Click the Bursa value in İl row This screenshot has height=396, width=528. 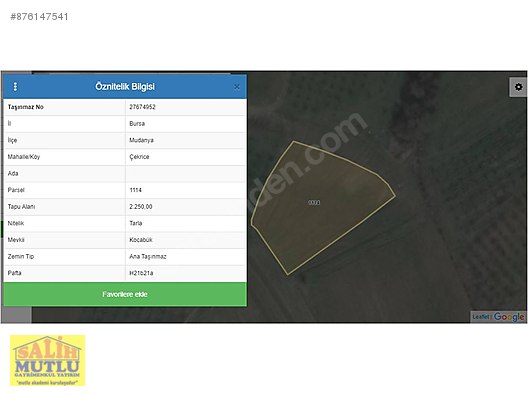point(137,124)
